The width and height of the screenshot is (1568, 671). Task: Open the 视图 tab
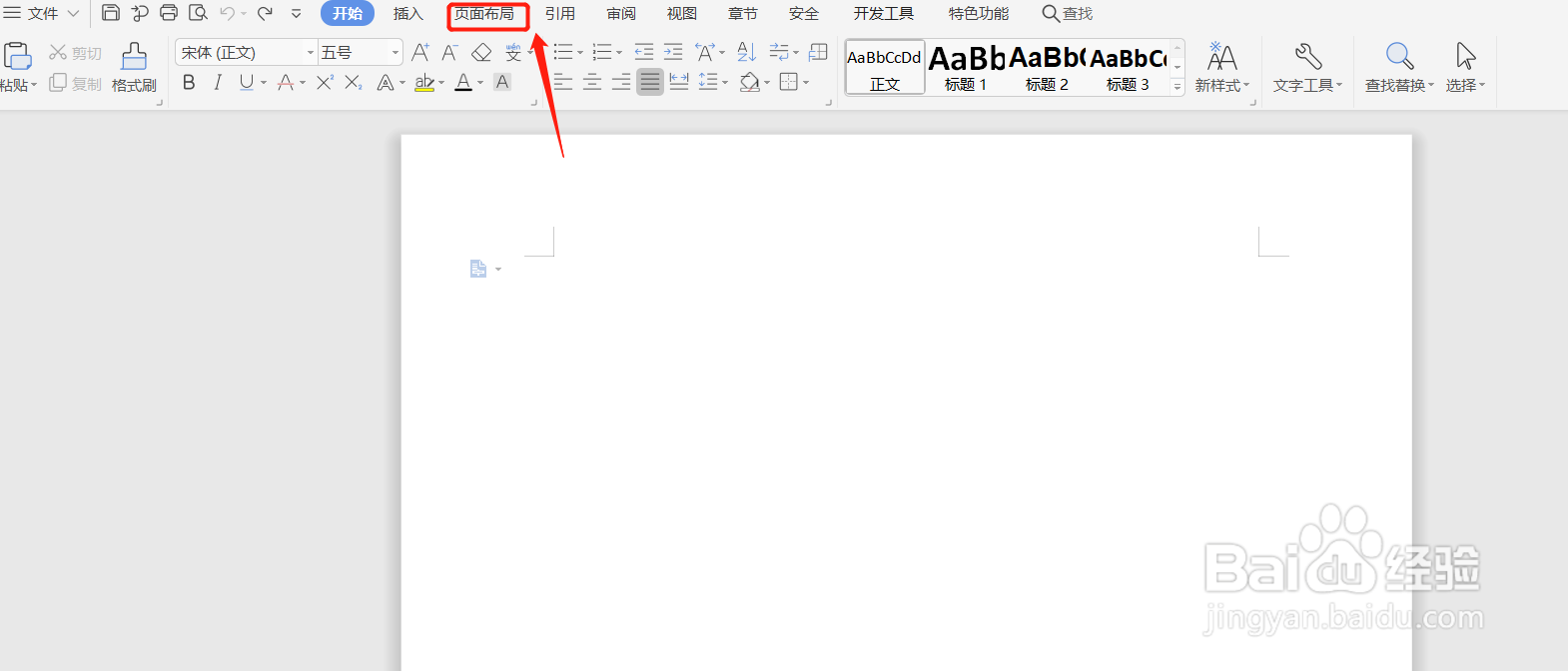coord(682,13)
